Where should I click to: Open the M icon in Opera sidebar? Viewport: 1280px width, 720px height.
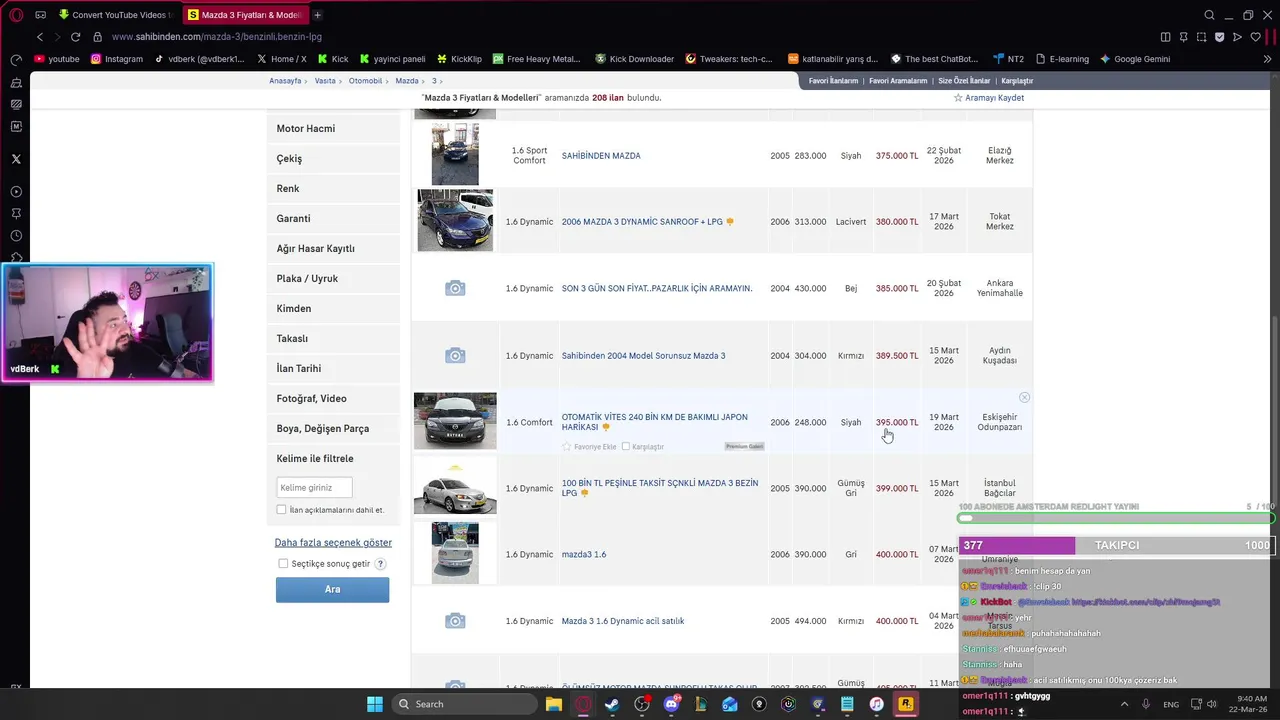[16, 126]
